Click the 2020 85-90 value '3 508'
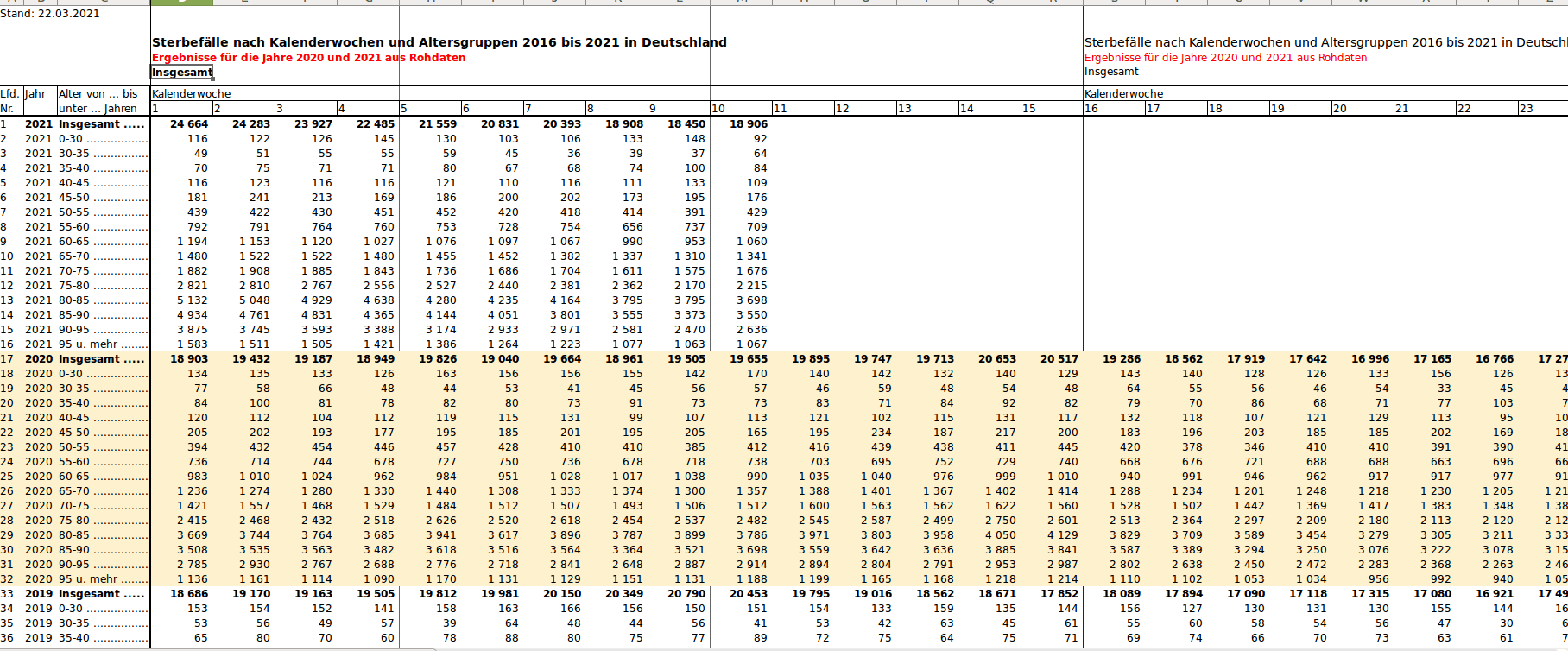The width and height of the screenshot is (1568, 651). click(193, 550)
